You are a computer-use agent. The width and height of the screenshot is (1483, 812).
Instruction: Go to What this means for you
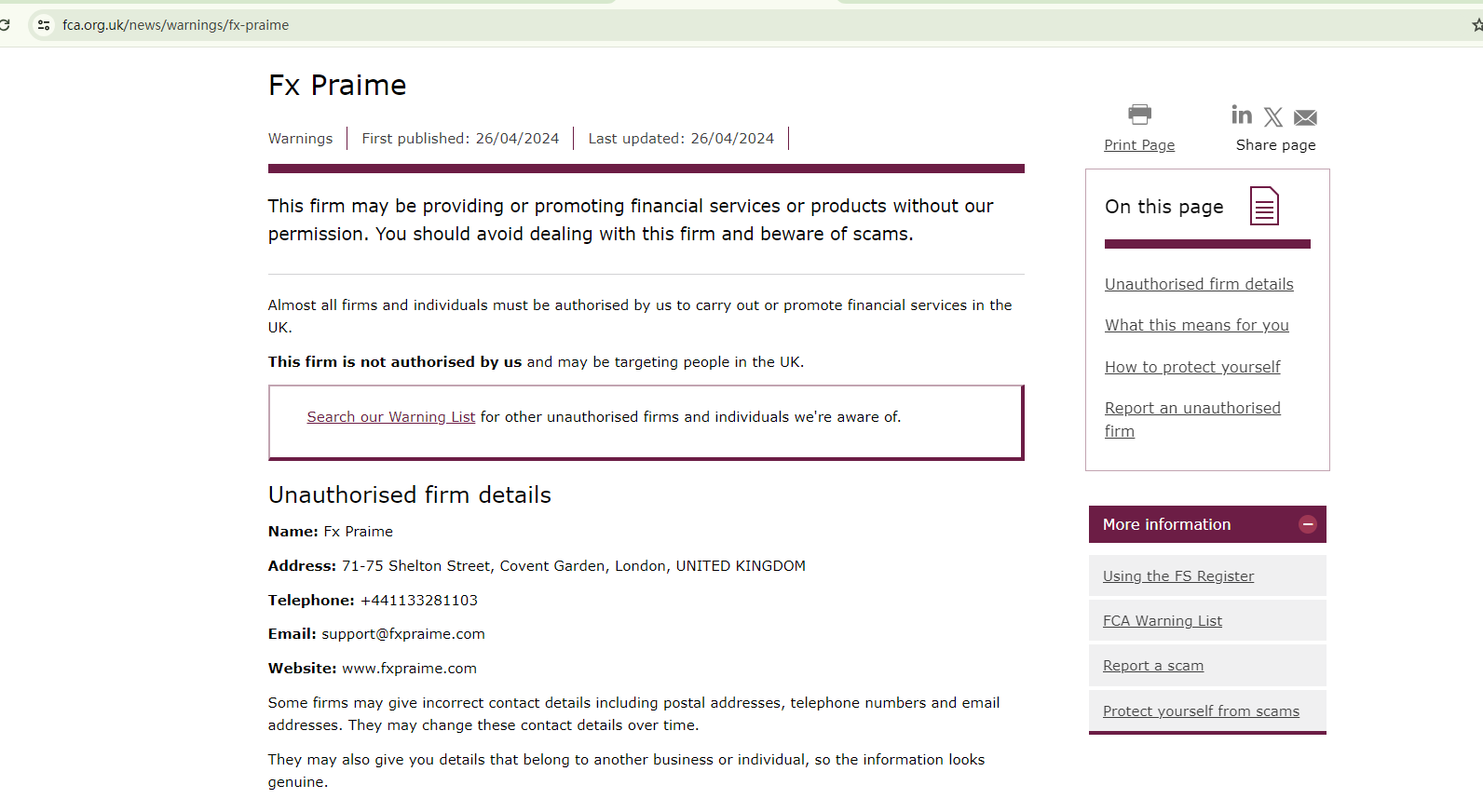[x=1197, y=325]
